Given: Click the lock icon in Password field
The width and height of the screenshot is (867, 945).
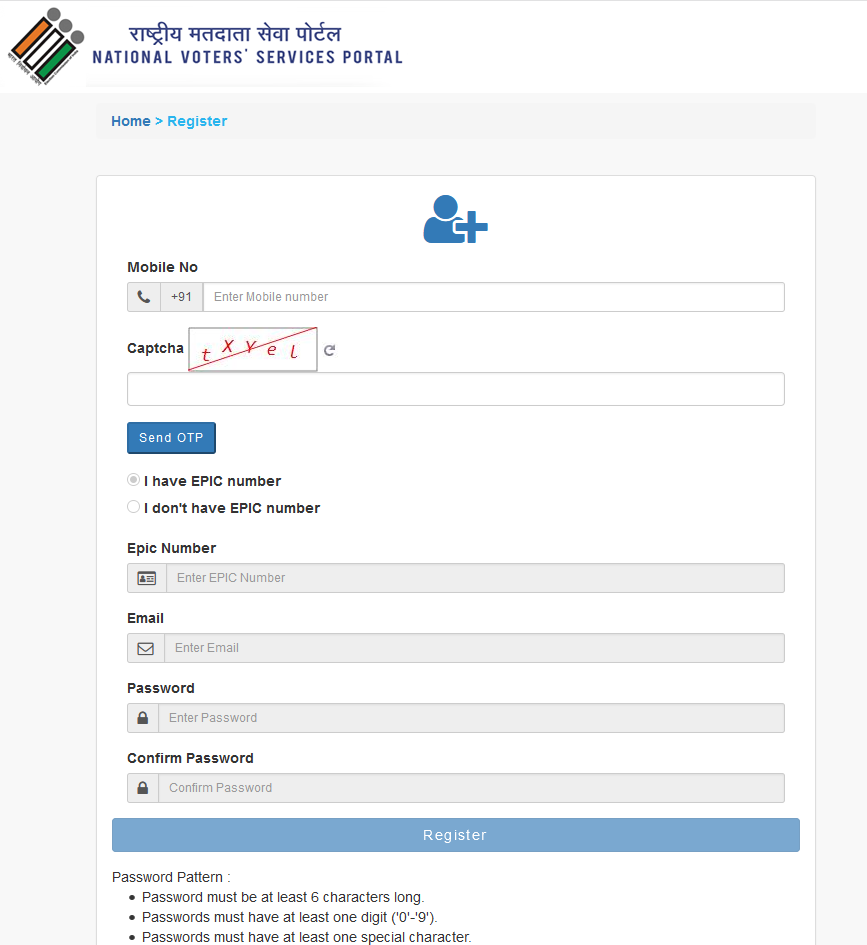Looking at the screenshot, I should 142,717.
